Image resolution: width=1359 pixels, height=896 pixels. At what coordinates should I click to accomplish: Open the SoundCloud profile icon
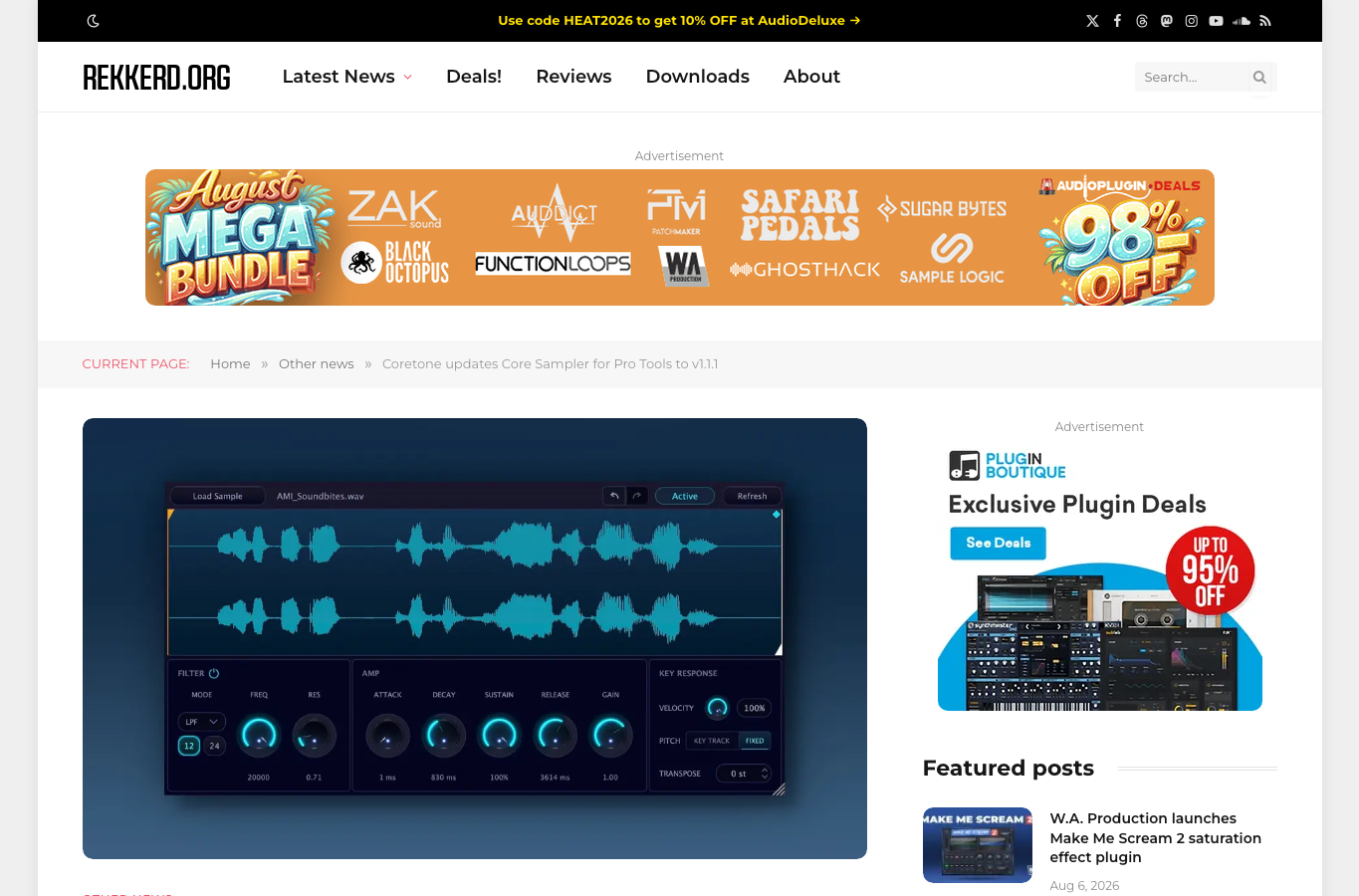coord(1241,21)
